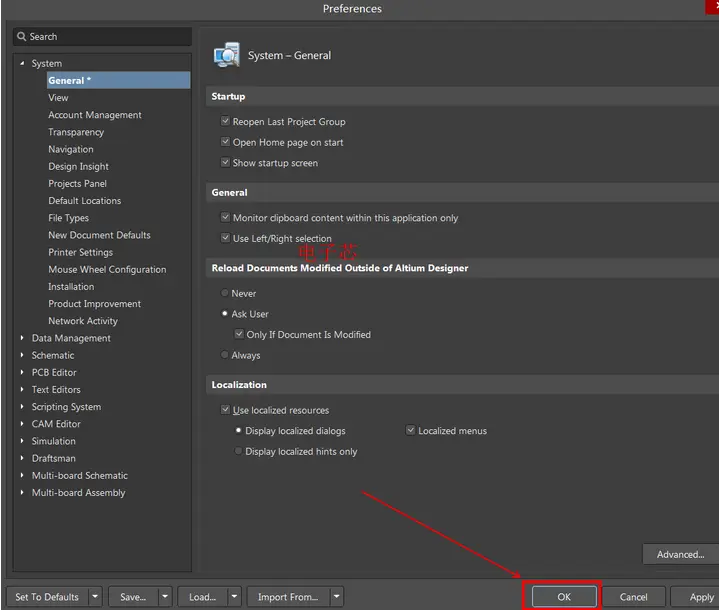Open the Transparency preferences page
The width and height of the screenshot is (719, 610).
(76, 132)
